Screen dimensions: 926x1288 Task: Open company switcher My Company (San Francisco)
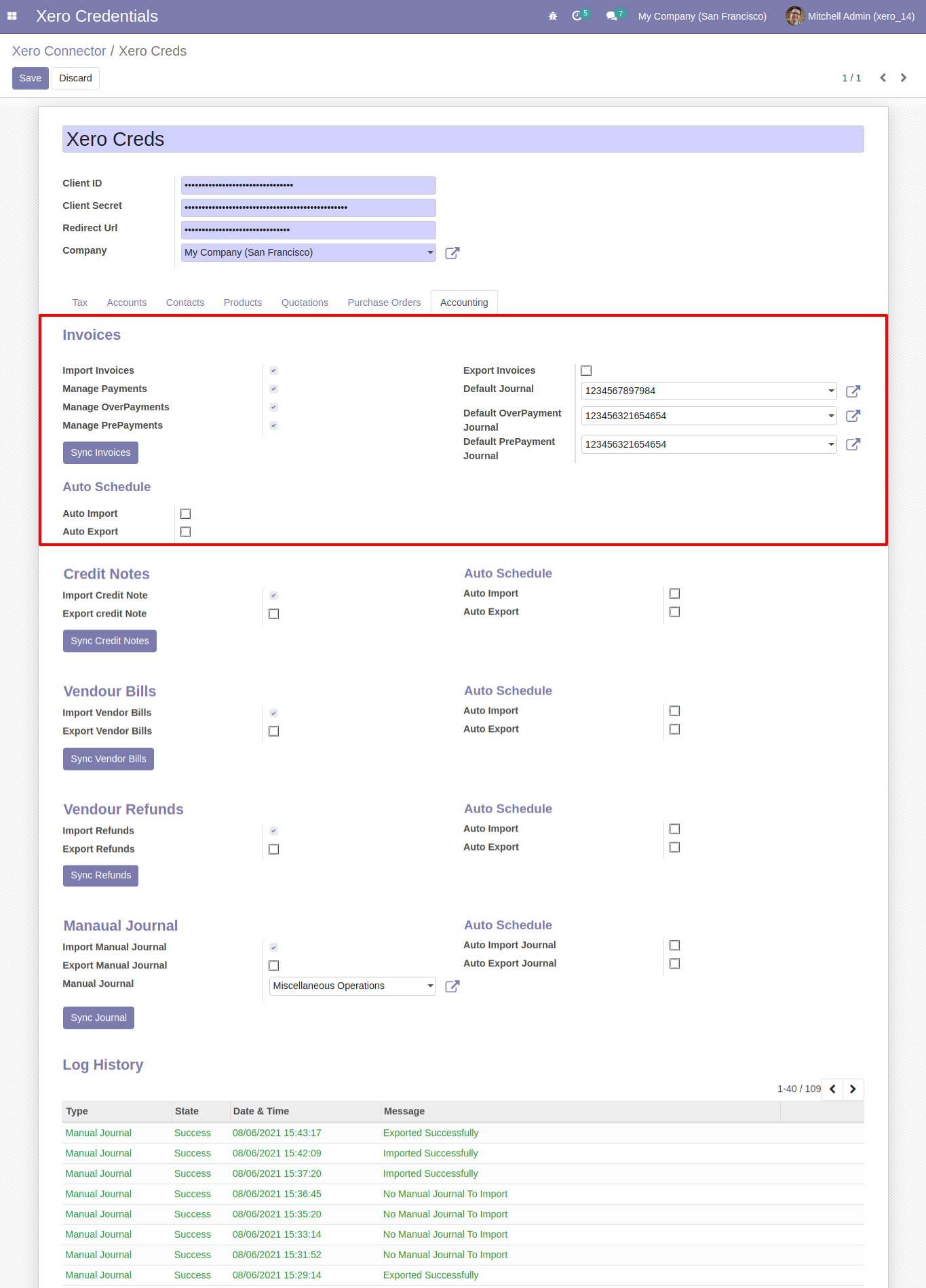(702, 16)
